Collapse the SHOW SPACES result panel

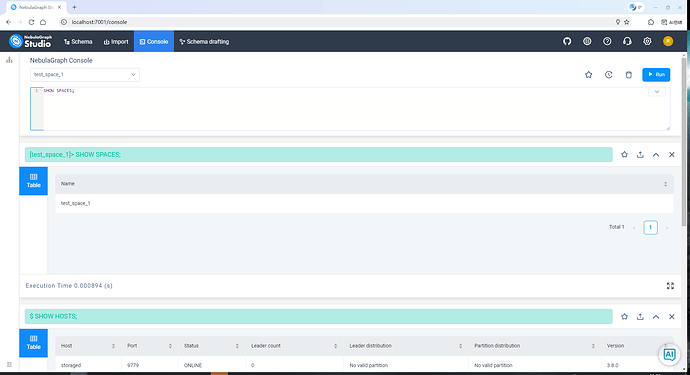(x=656, y=154)
